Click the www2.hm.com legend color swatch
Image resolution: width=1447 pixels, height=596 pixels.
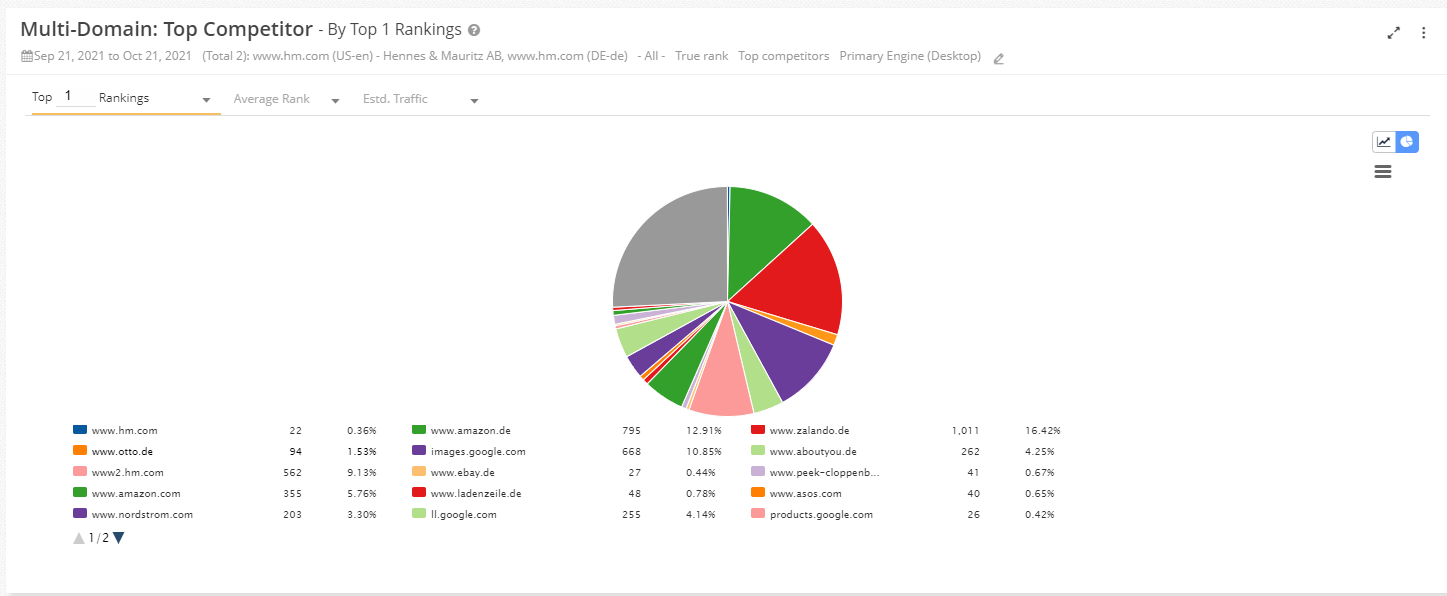click(80, 472)
